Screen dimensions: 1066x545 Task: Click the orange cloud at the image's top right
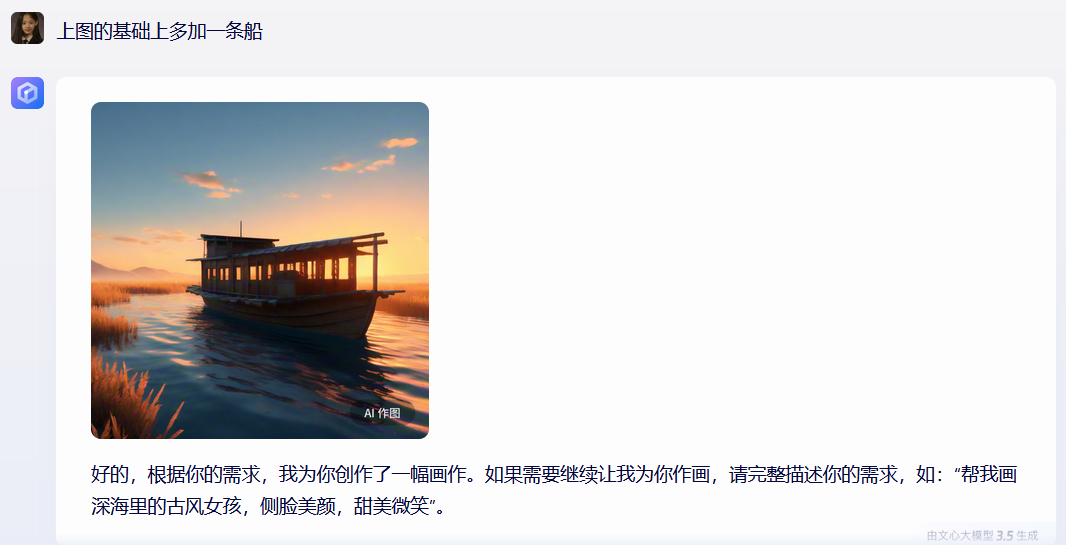[x=399, y=142]
